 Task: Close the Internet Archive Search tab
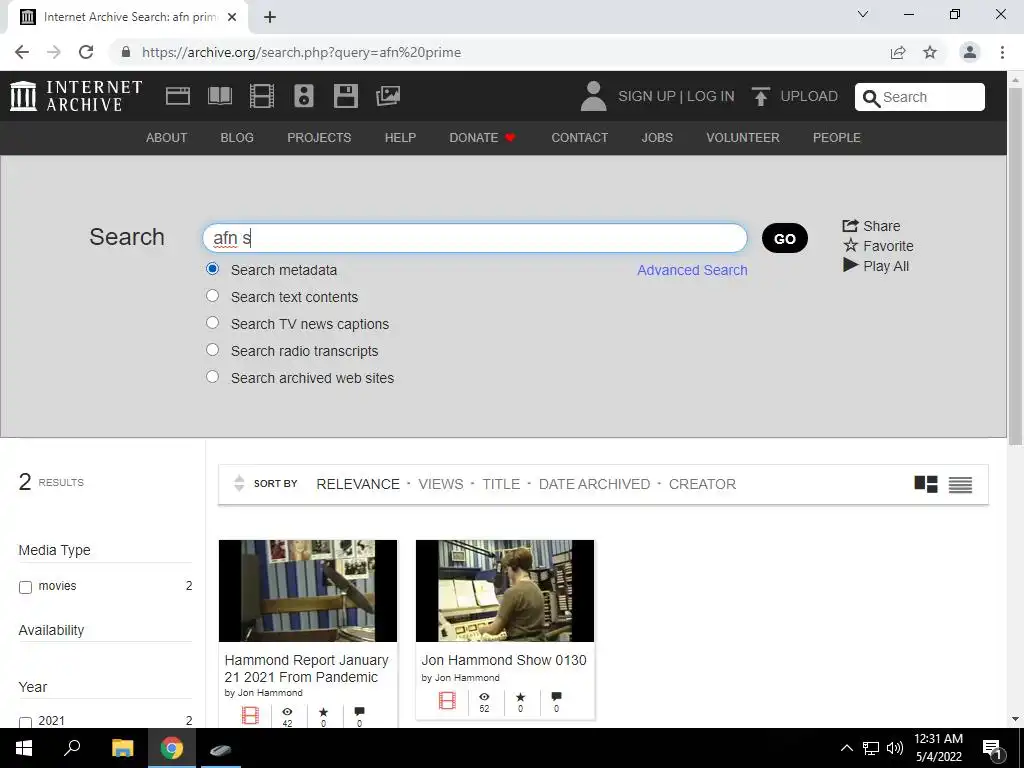pyautogui.click(x=232, y=17)
